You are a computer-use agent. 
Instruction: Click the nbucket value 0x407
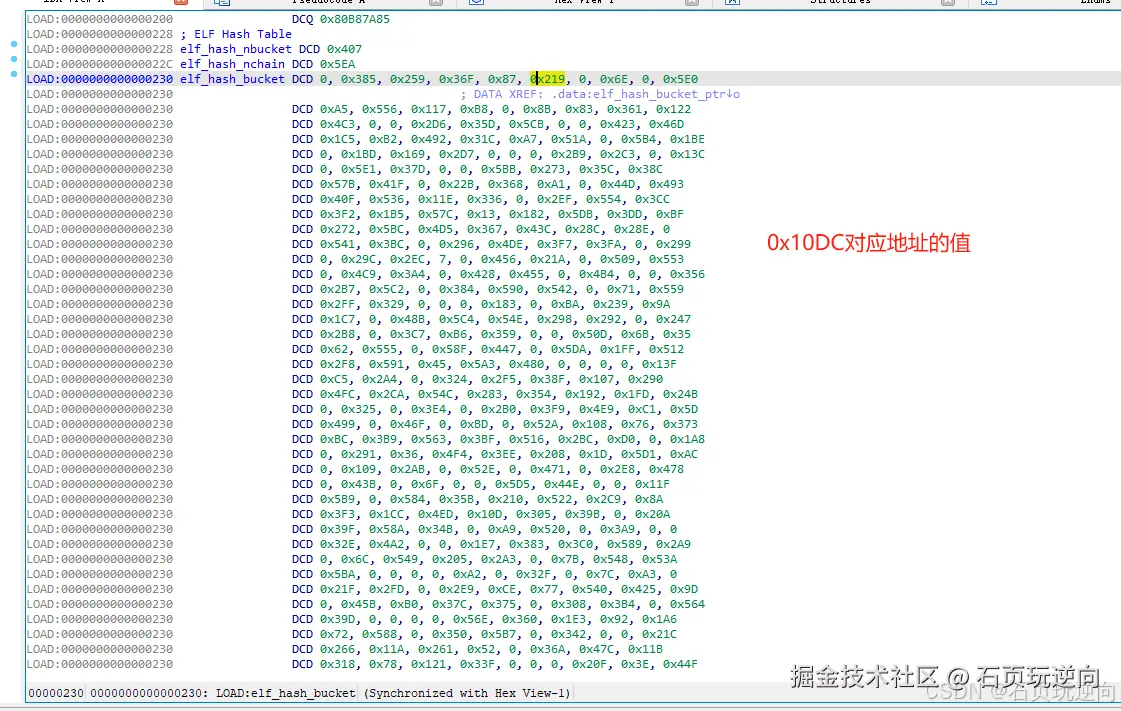point(345,49)
